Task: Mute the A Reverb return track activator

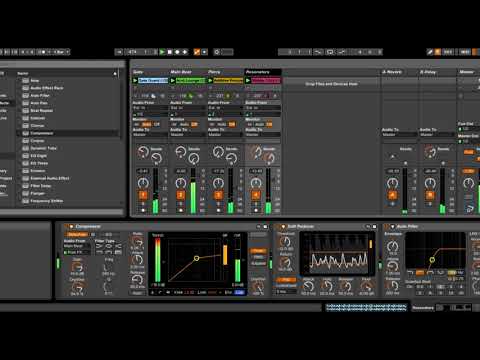Action: (392, 195)
